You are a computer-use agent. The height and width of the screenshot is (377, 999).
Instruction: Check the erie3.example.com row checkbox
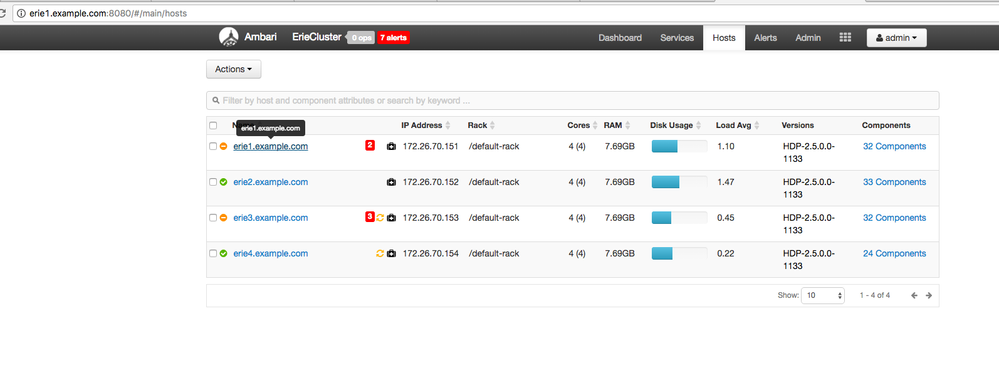(x=213, y=218)
